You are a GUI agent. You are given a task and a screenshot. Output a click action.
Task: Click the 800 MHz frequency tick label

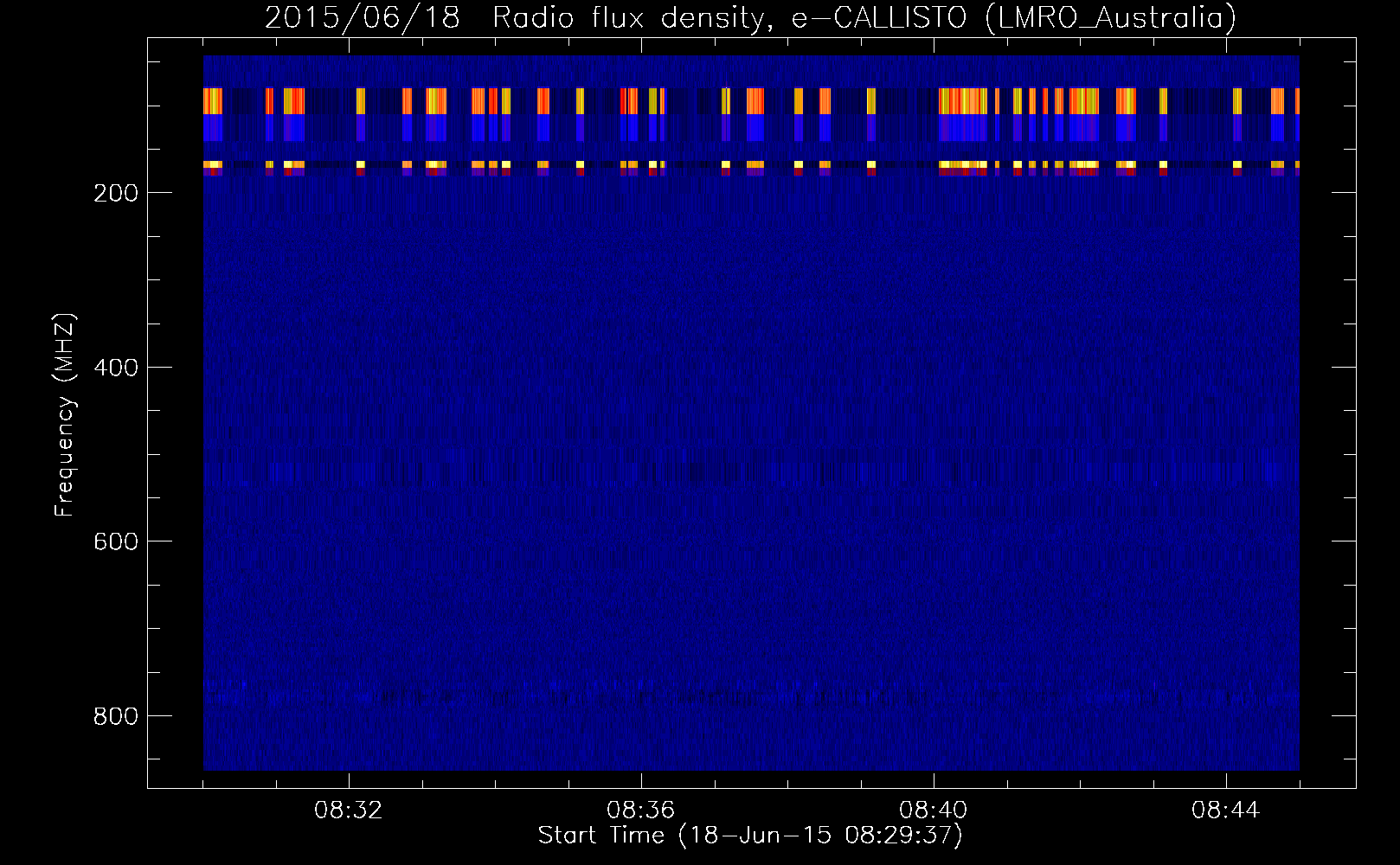(x=116, y=716)
